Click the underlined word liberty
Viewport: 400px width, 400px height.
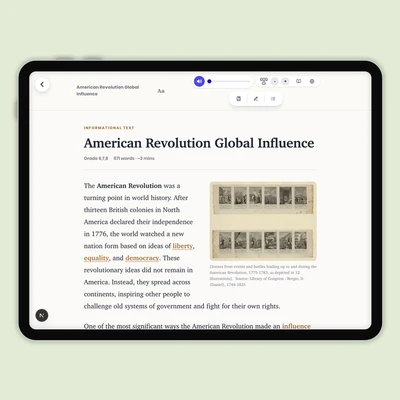point(183,246)
